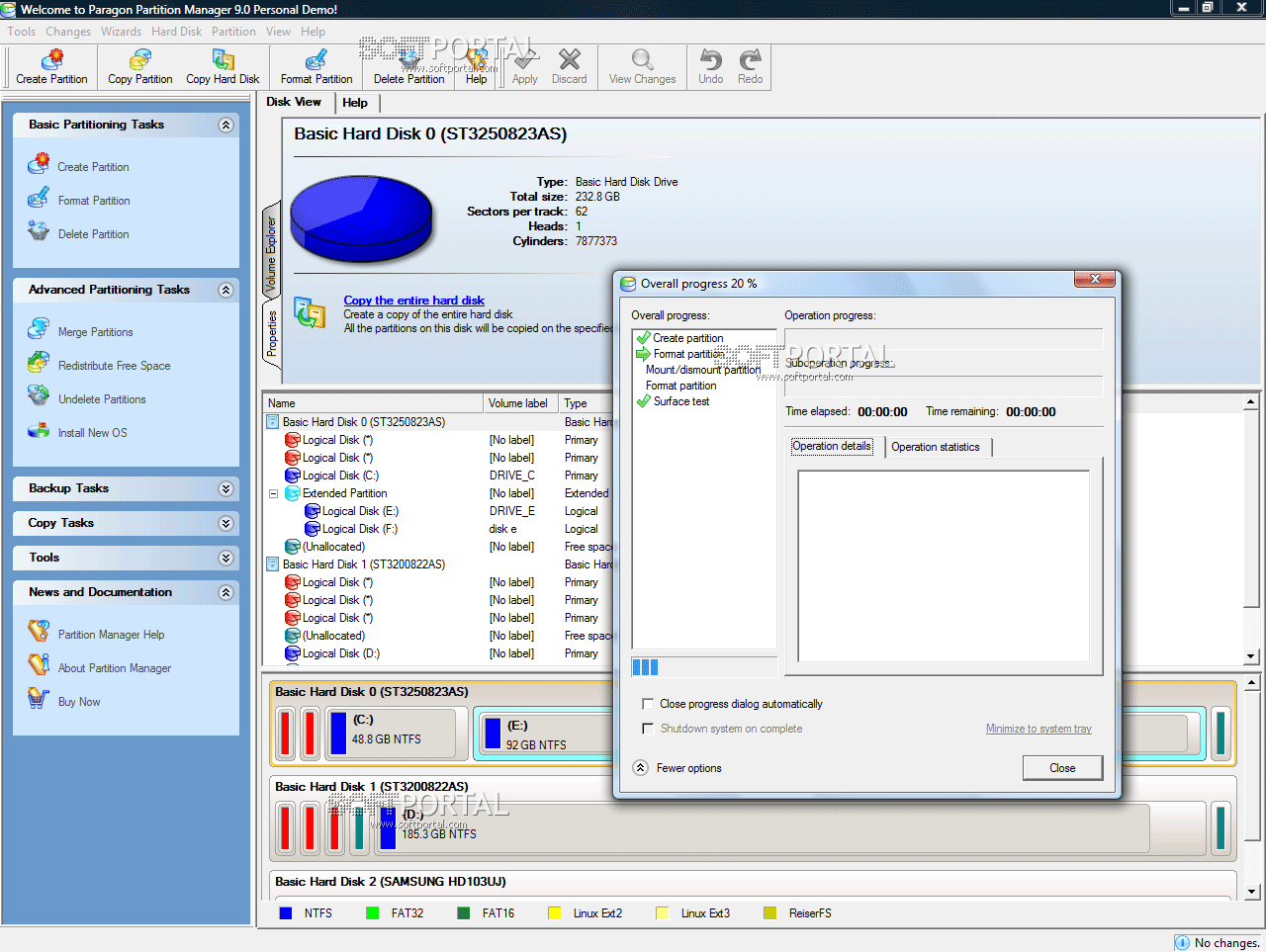Viewport: 1266px width, 952px height.
Task: Toggle Shutdown system on complete checkbox
Action: (x=648, y=729)
